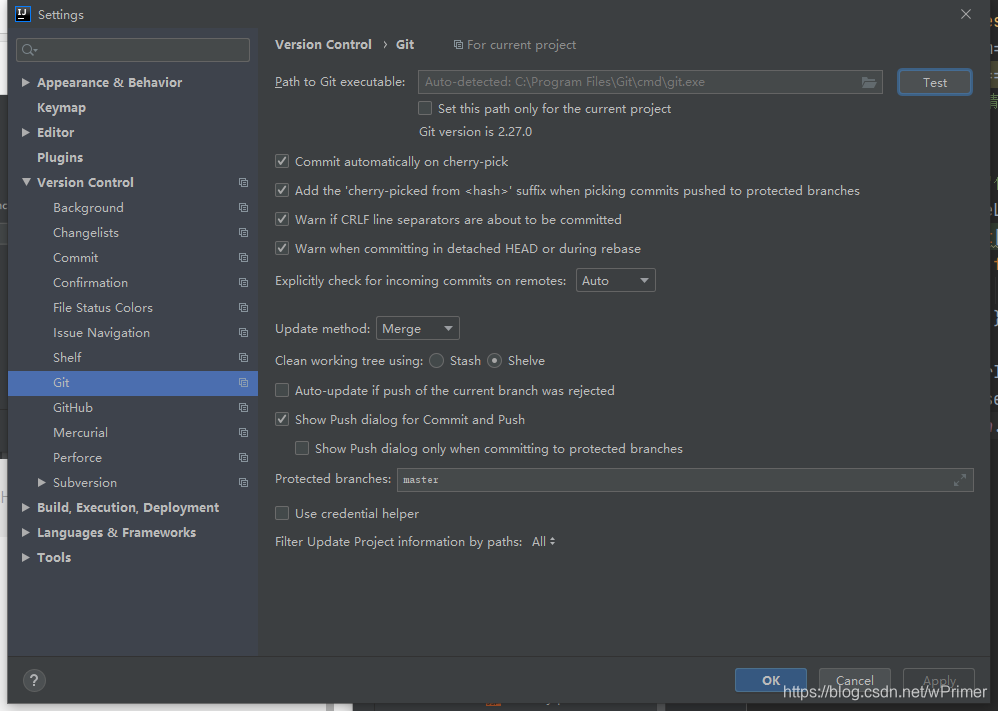Click the project-level icon on File Status Colors row
The width and height of the screenshot is (998, 711).
point(243,307)
